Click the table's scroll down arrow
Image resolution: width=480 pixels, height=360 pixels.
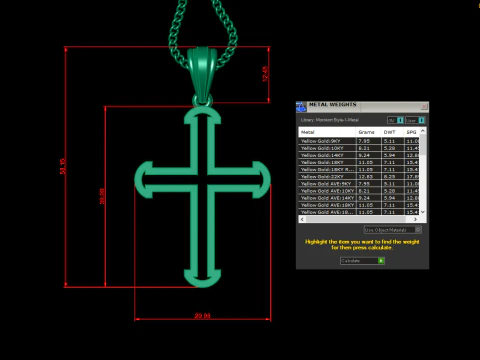click(x=423, y=212)
